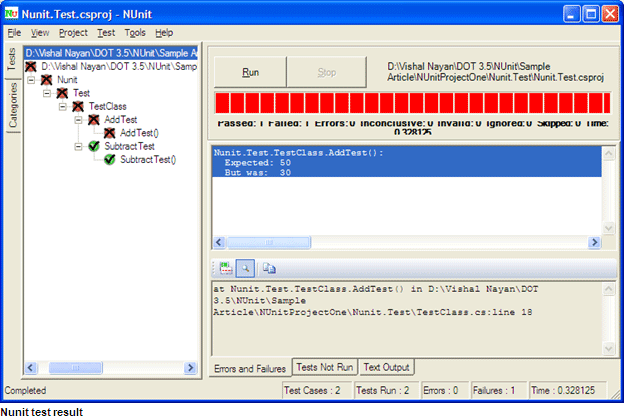Toggle the magnifier source code view icon
The width and height of the screenshot is (624, 416).
click(x=245, y=268)
